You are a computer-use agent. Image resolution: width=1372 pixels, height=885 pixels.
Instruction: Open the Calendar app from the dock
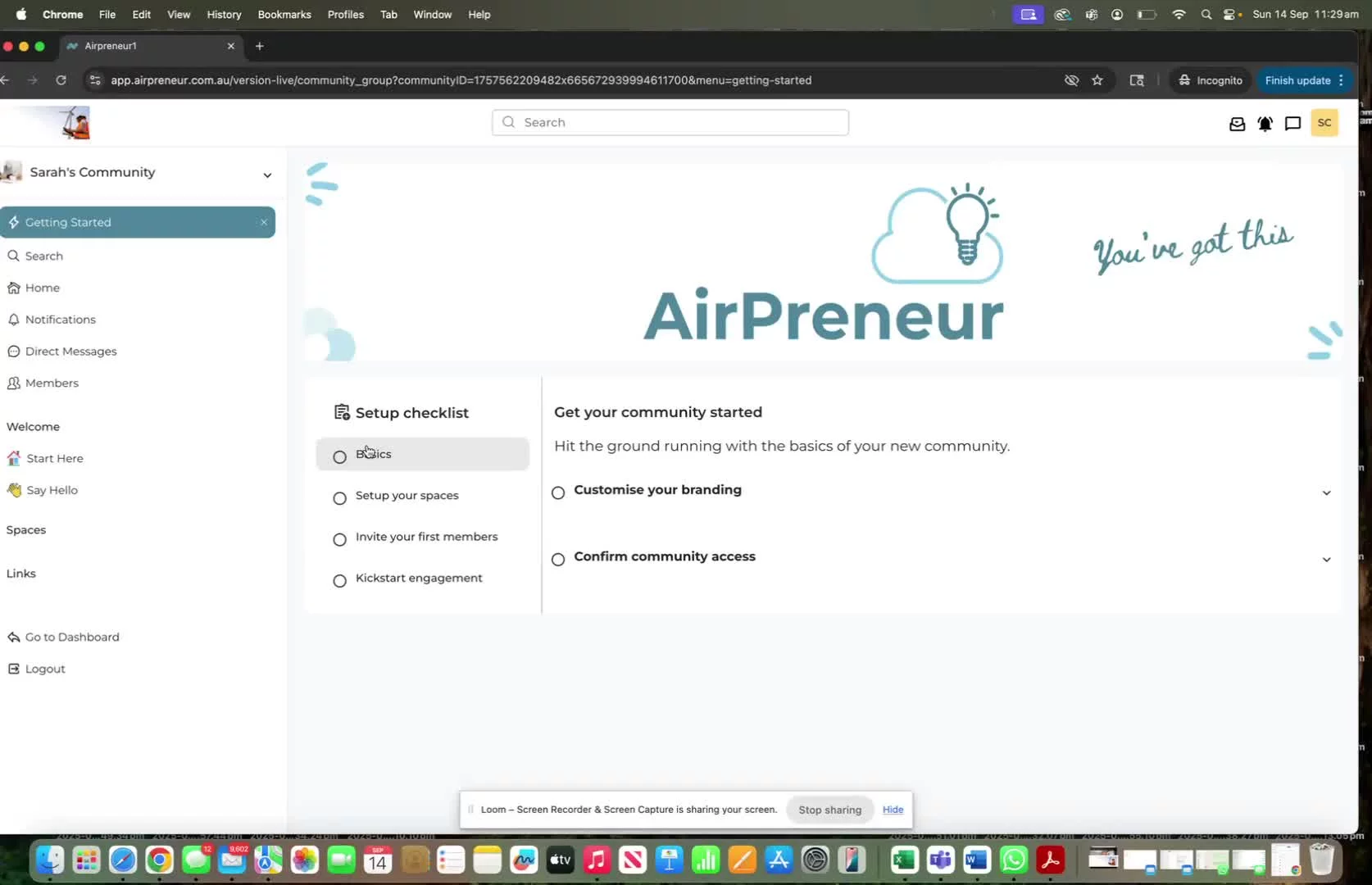(378, 860)
